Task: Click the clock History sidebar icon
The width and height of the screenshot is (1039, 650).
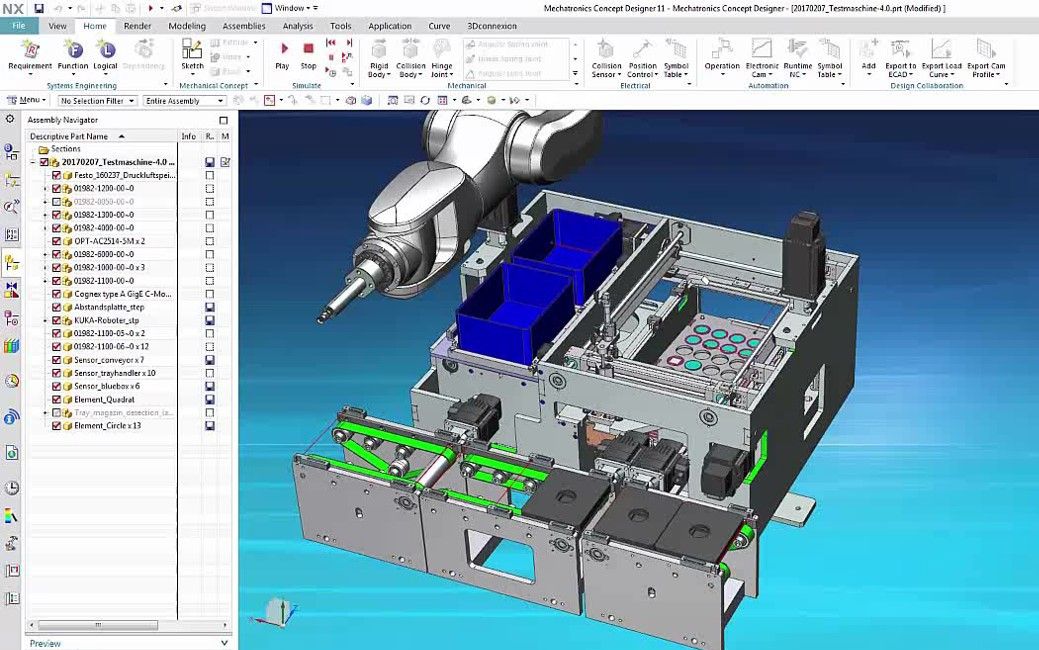Action: [12, 488]
